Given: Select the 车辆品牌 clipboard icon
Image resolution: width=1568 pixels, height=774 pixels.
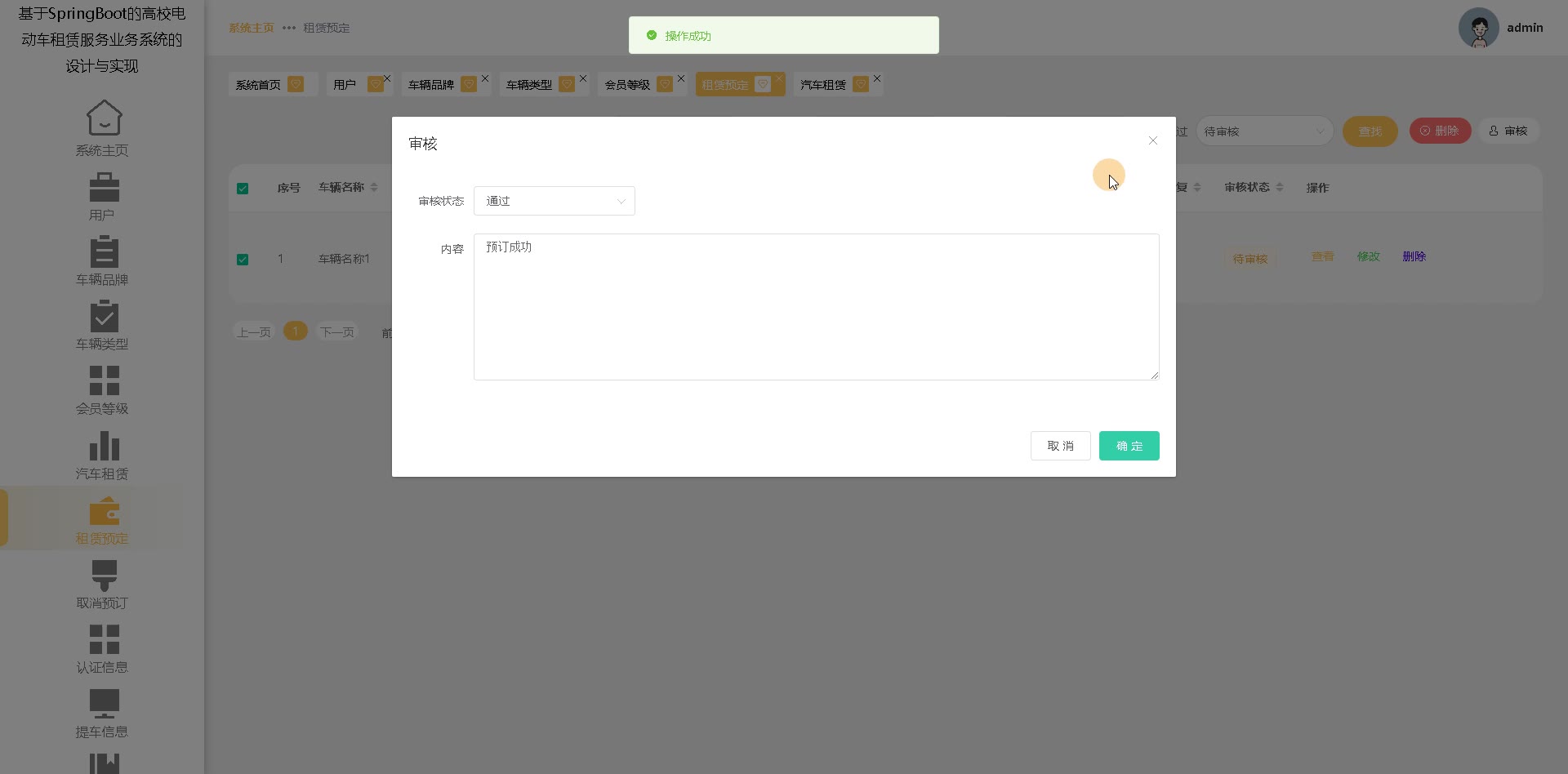Looking at the screenshot, I should 104,251.
